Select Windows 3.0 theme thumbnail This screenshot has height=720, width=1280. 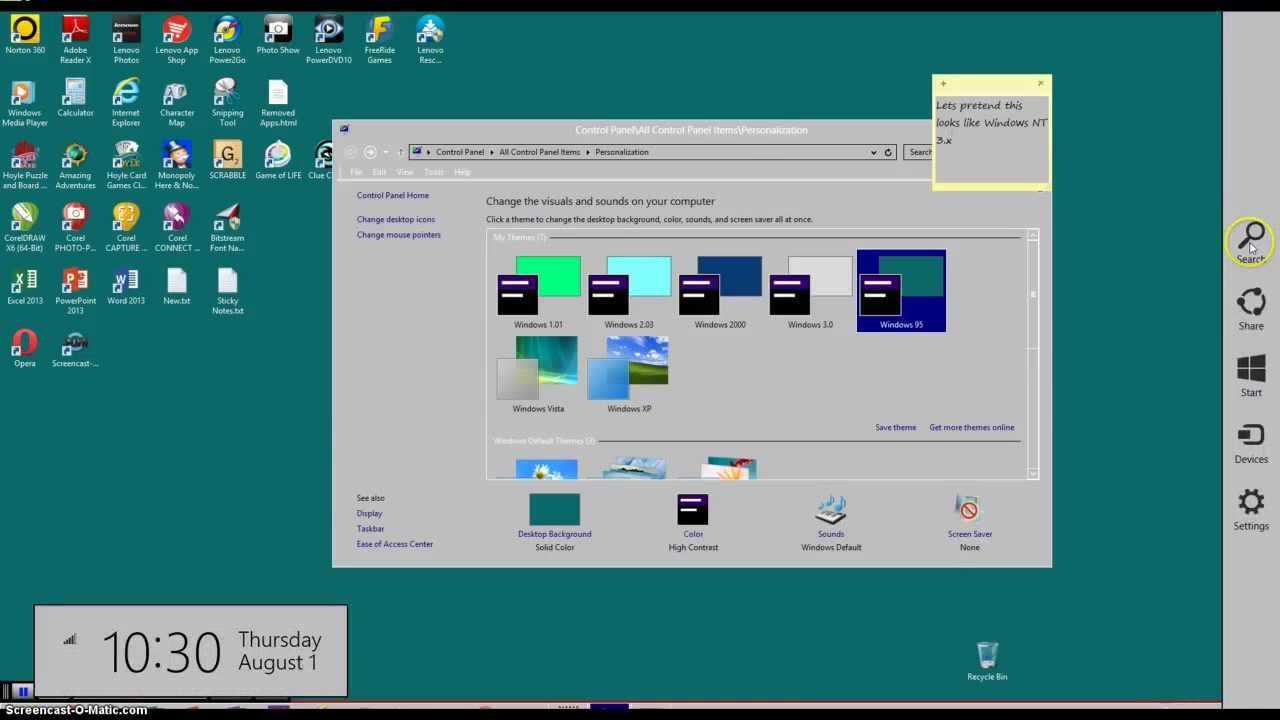click(x=810, y=292)
